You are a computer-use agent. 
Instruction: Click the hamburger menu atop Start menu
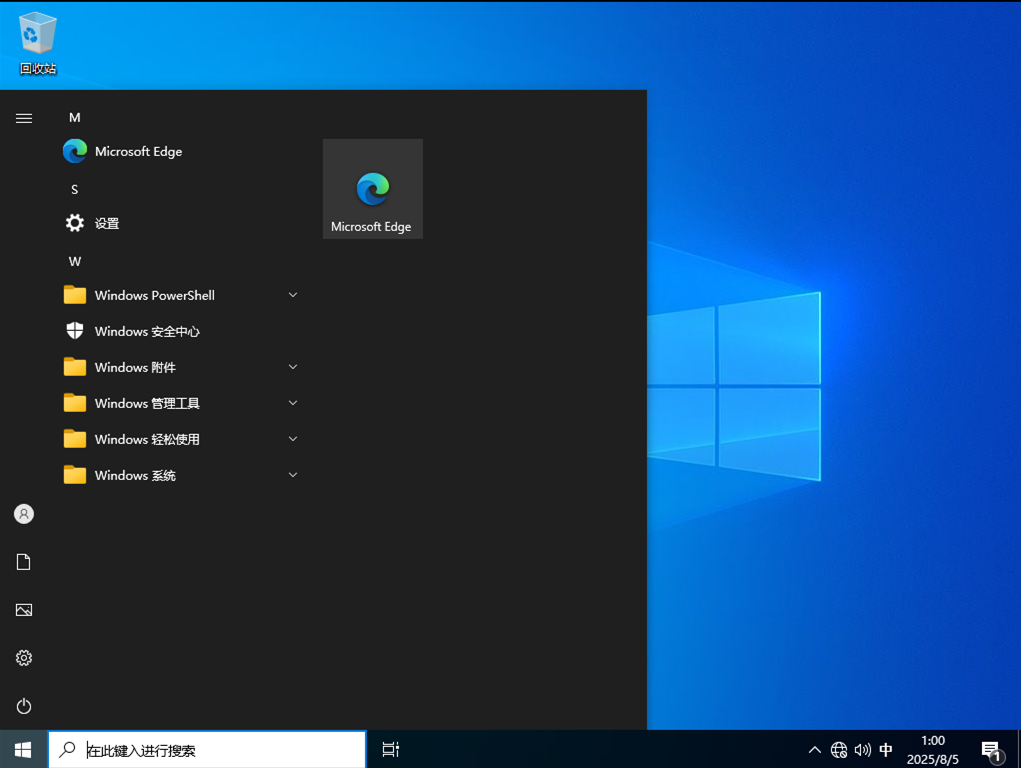click(x=23, y=117)
